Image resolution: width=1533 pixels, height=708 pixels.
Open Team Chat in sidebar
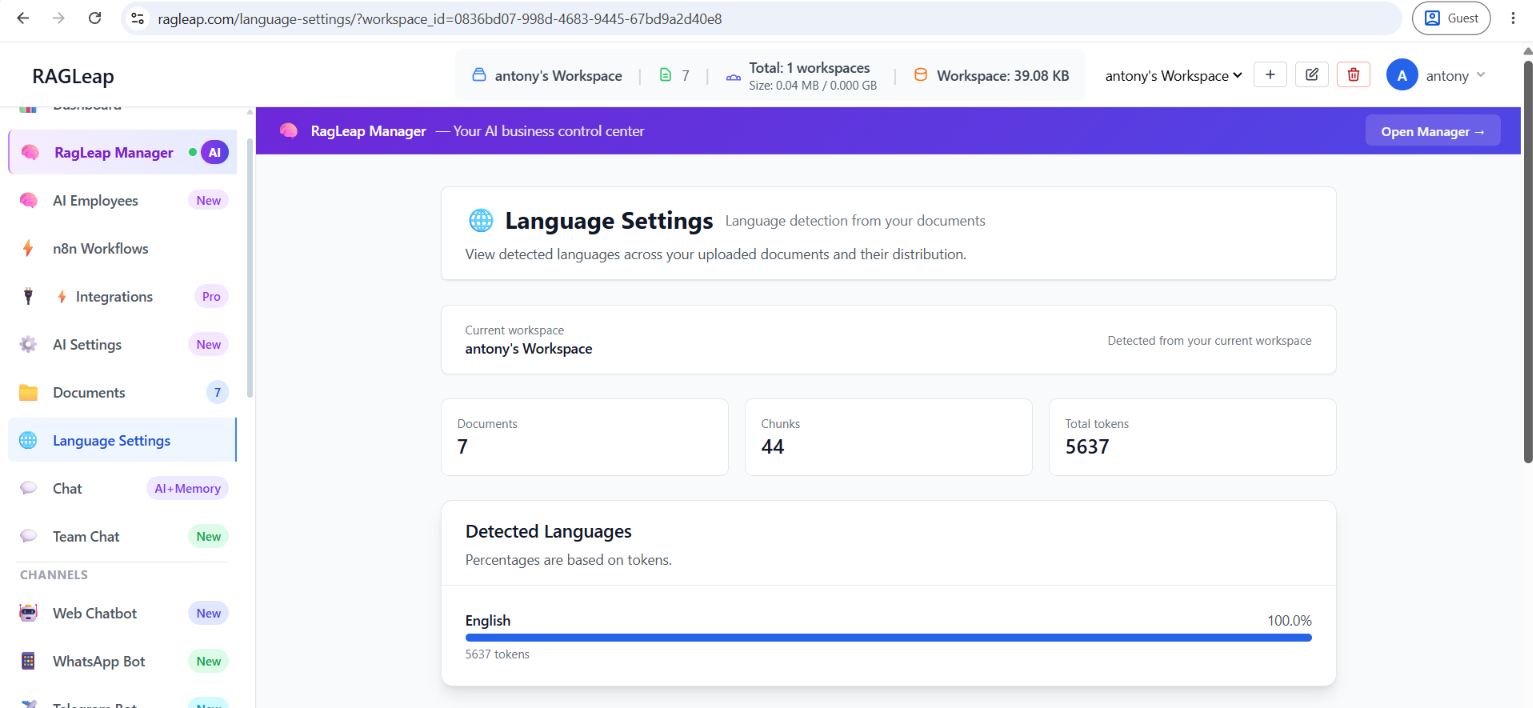click(x=122, y=536)
